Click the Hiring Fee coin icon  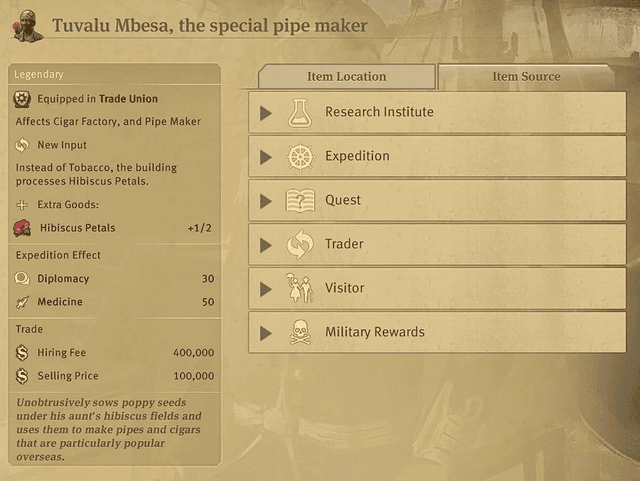pos(23,353)
